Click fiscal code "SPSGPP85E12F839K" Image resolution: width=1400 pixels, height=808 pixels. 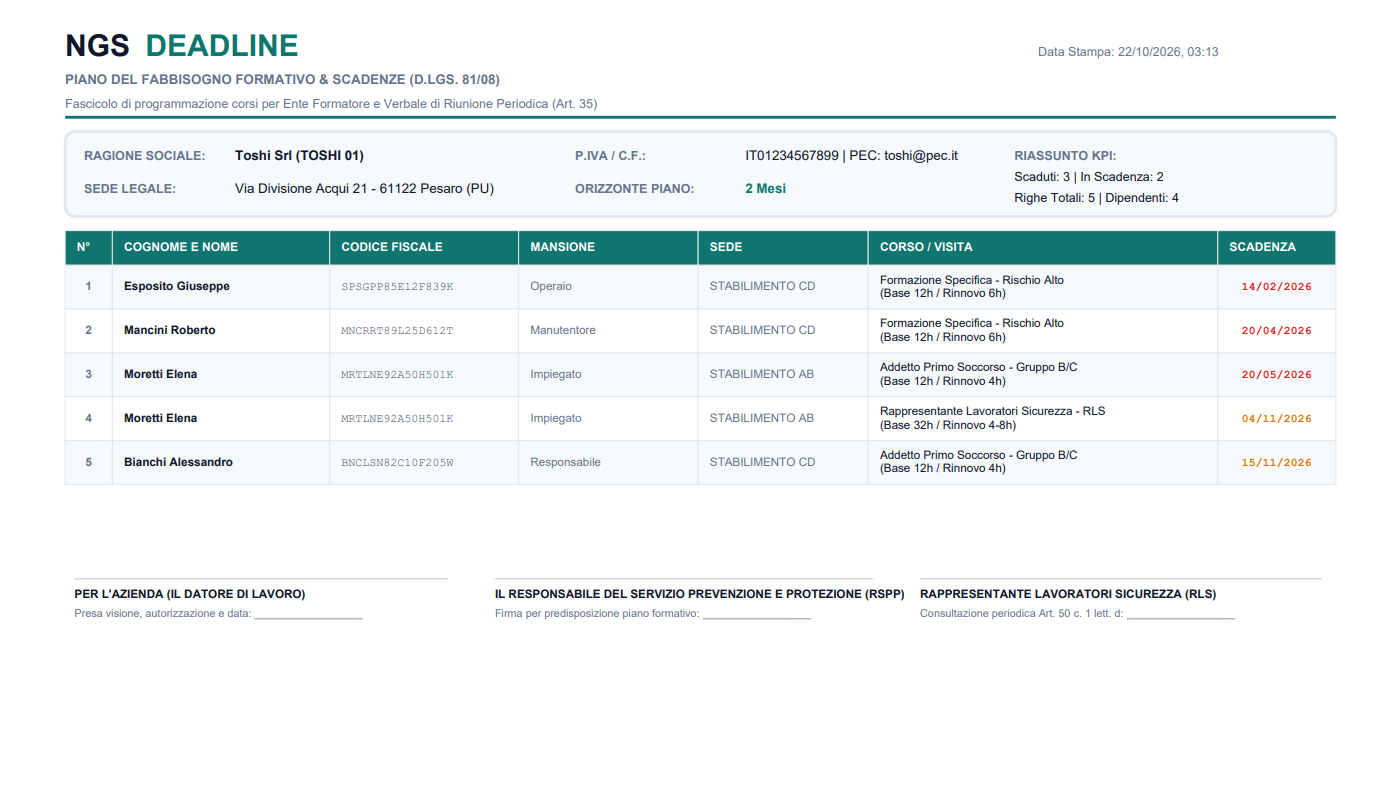[397, 287]
